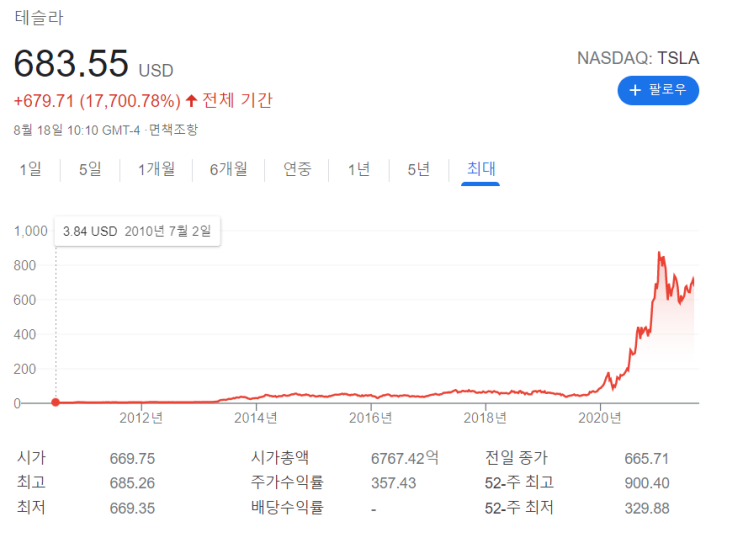
Task: Click the 683.55 price value
Action: coord(71,64)
